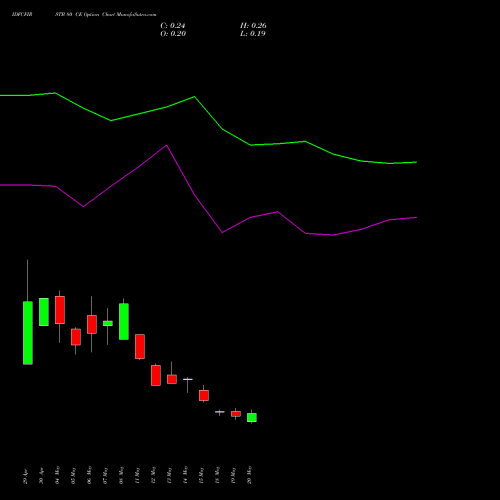The image size is (500, 500).
Task: Click the 30 Apr date label
Action: (x=41, y=476)
